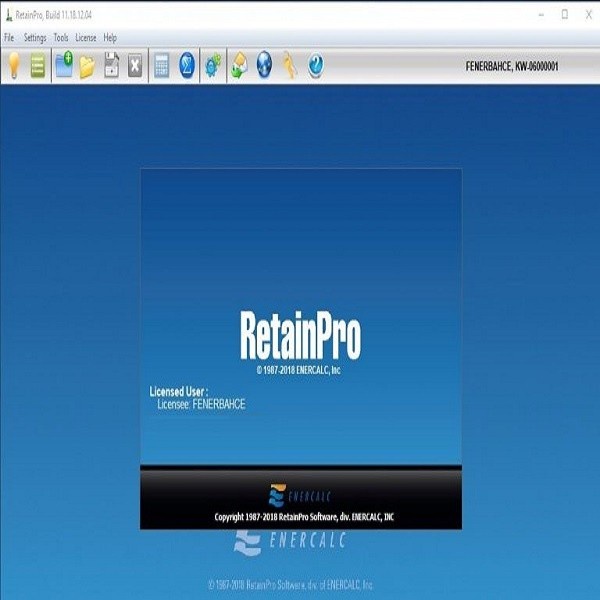This screenshot has width=600, height=600.
Task: Click the FENERBAHCE, KW-06000001 license text
Action: pyautogui.click(x=512, y=67)
